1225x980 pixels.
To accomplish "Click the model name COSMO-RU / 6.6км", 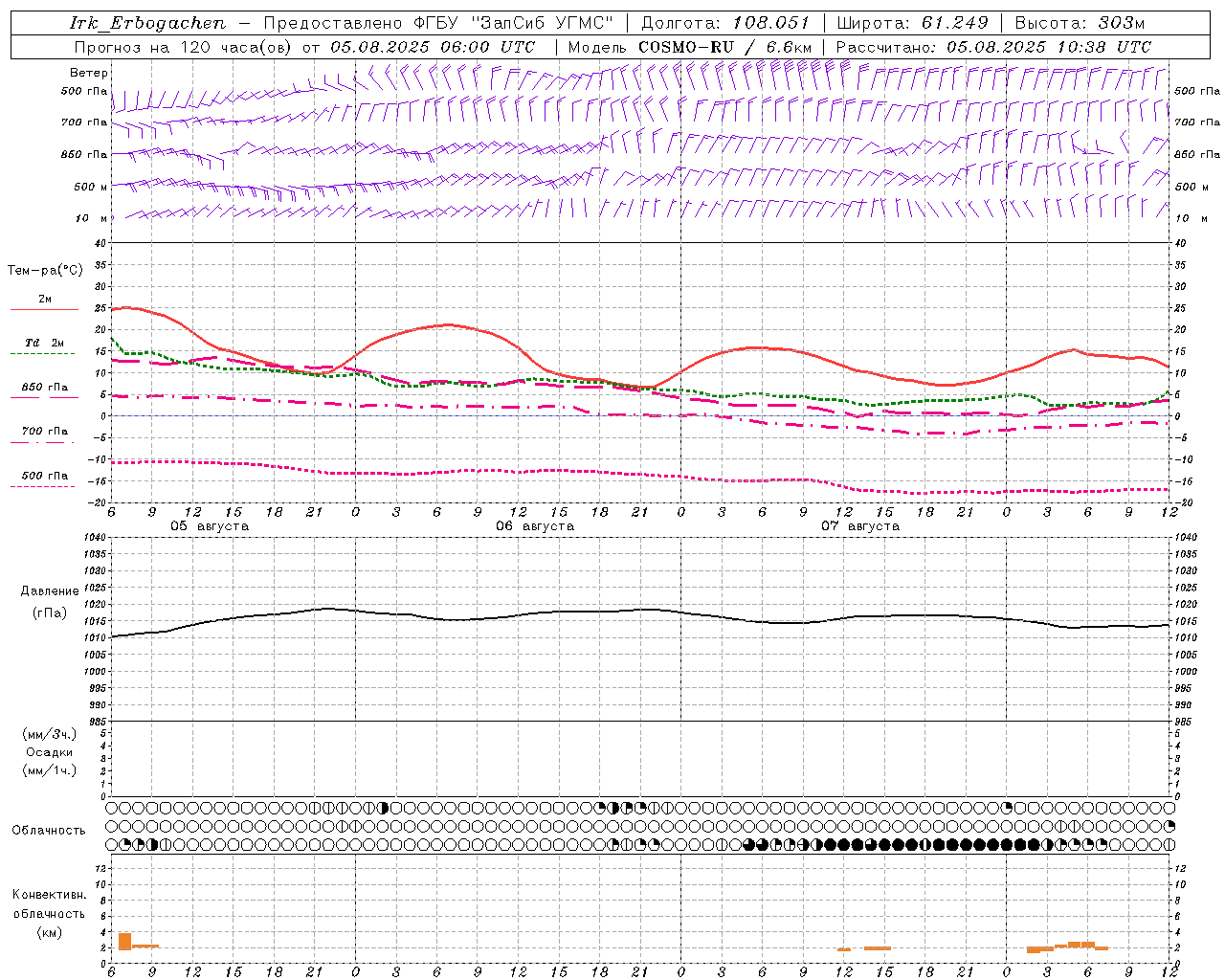I will pos(724,47).
